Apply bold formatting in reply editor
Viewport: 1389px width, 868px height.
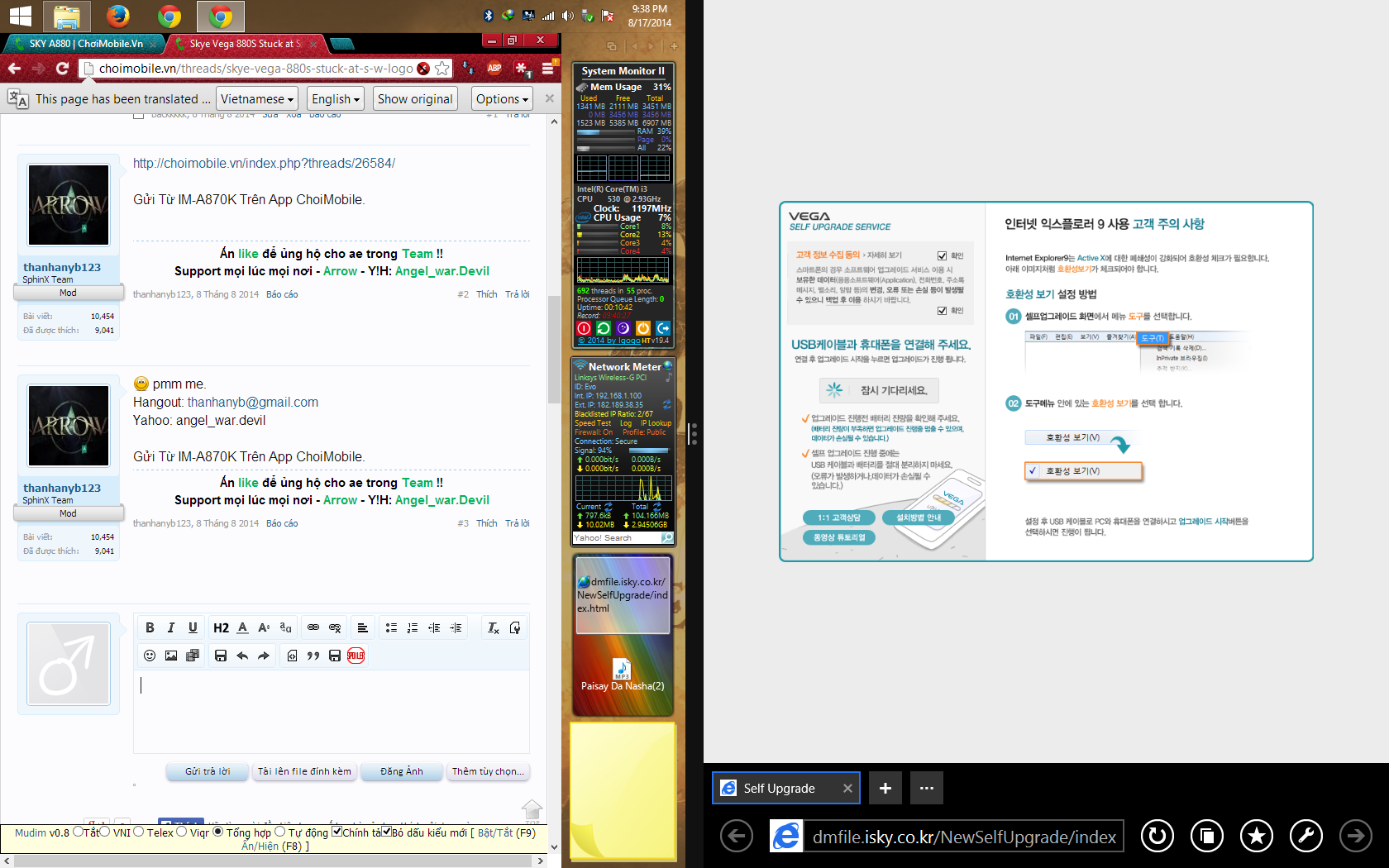coord(150,628)
